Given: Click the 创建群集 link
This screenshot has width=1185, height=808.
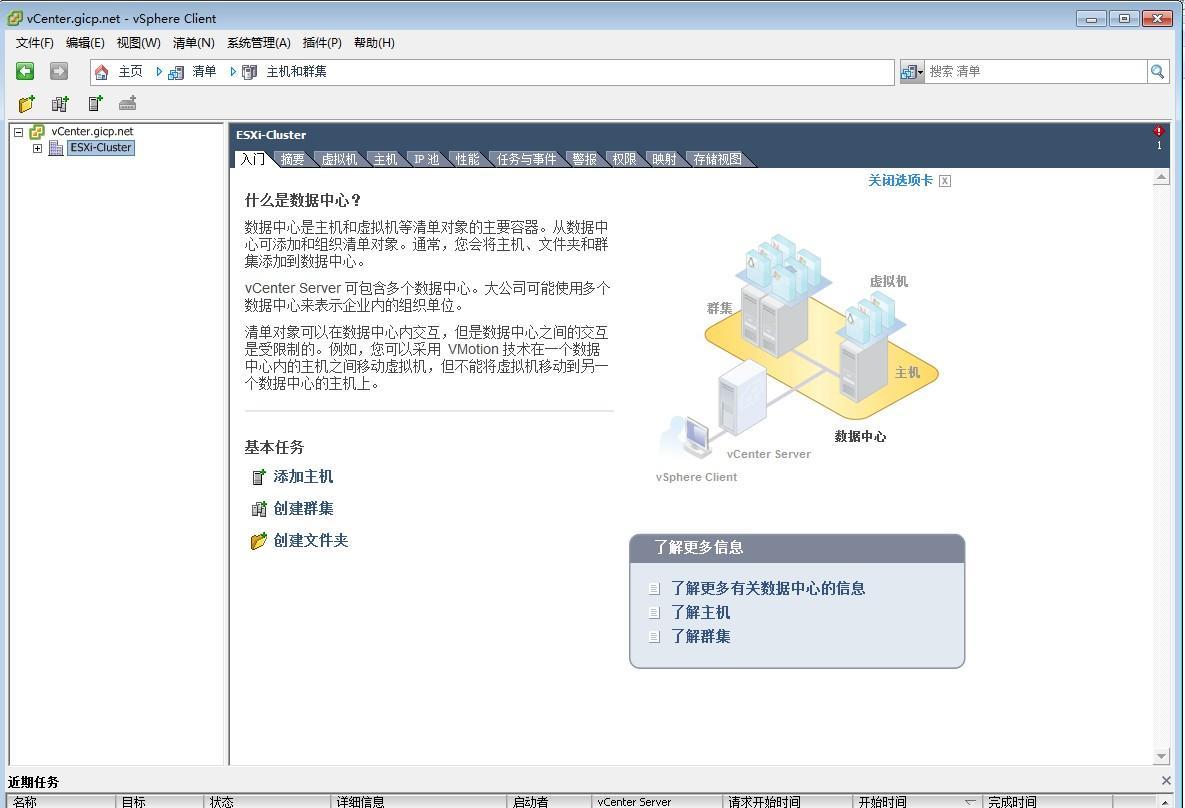Looking at the screenshot, I should click(303, 509).
